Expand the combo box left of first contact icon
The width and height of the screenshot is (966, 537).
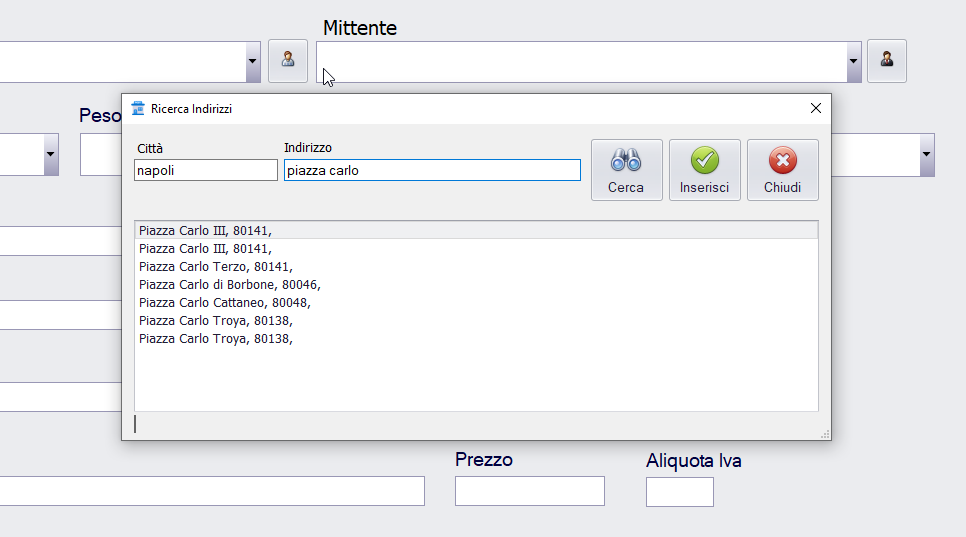point(252,62)
